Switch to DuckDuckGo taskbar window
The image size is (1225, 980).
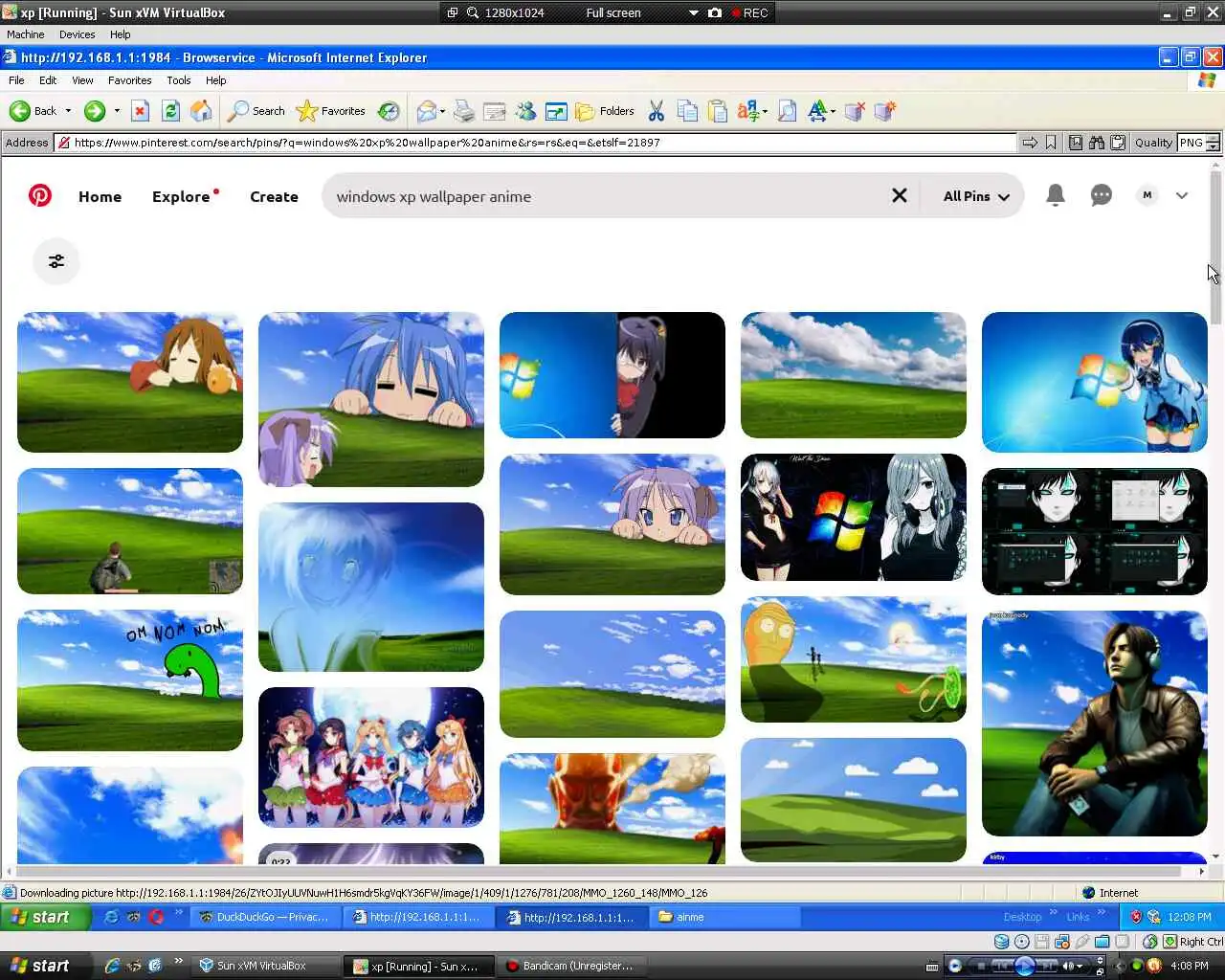click(x=264, y=917)
